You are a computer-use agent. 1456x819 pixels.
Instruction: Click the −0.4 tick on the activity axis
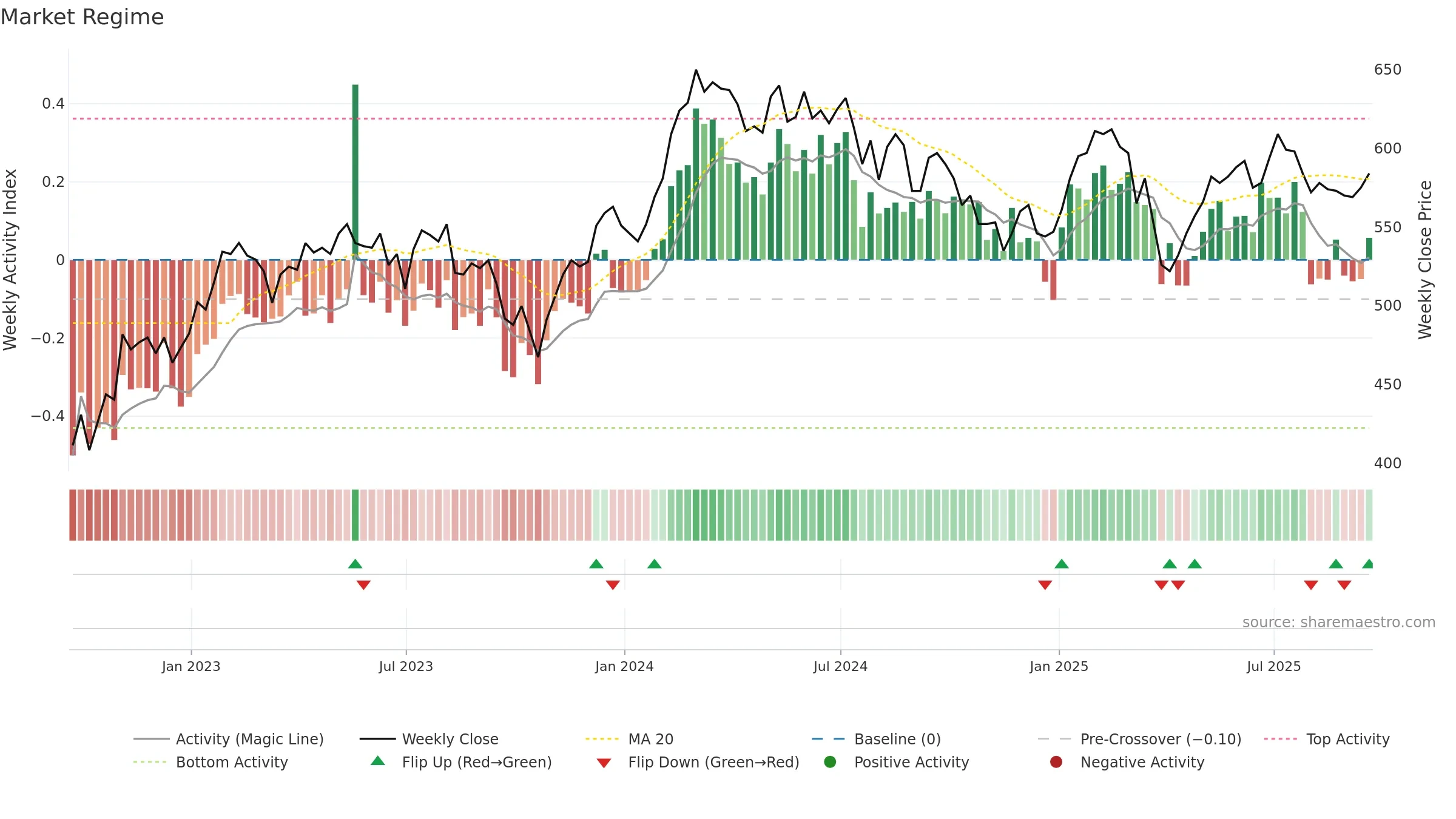pyautogui.click(x=48, y=416)
